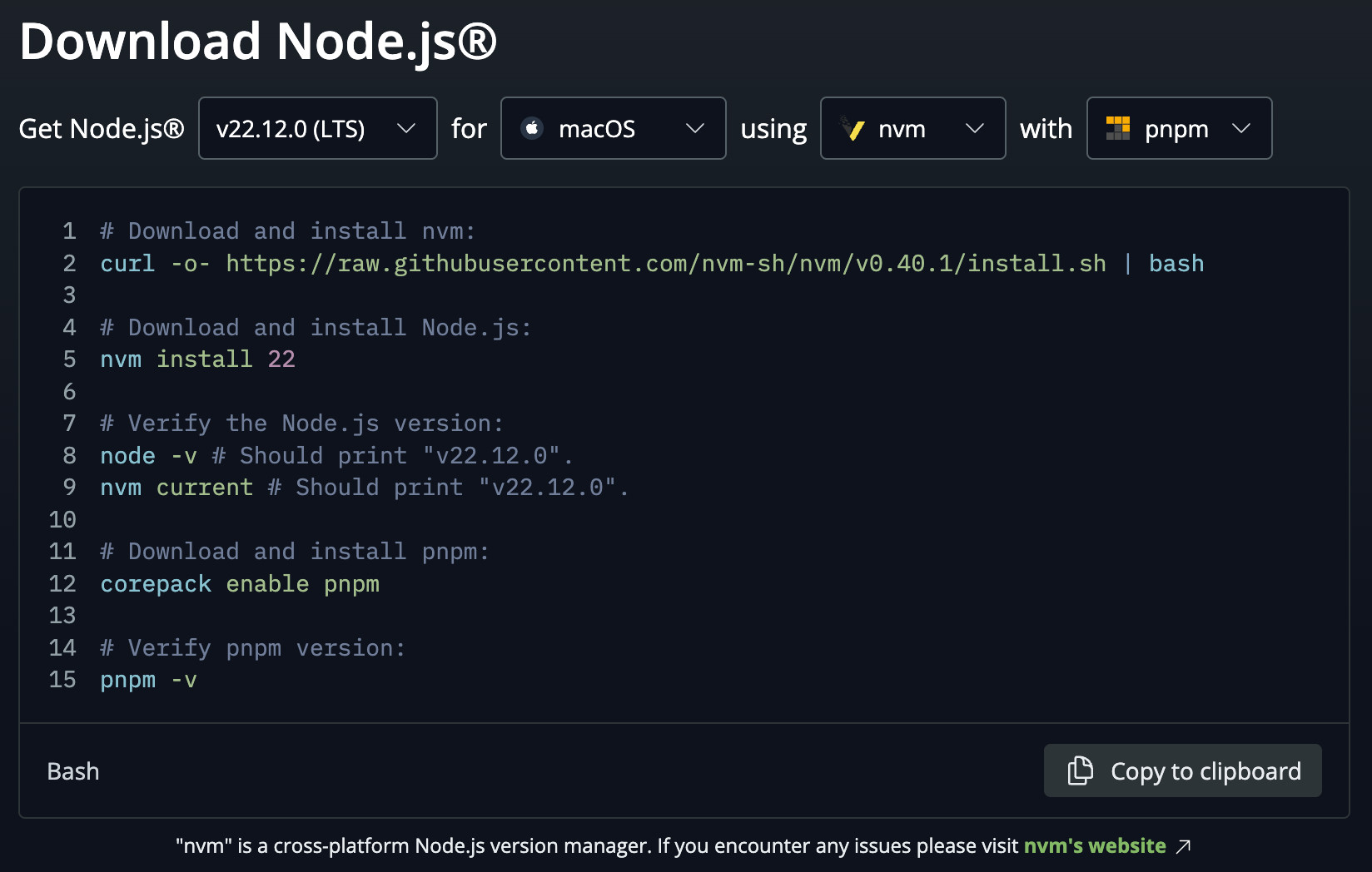Click the '# Download and install Node.js:' comment
The height and width of the screenshot is (872, 1372).
pyautogui.click(x=316, y=327)
